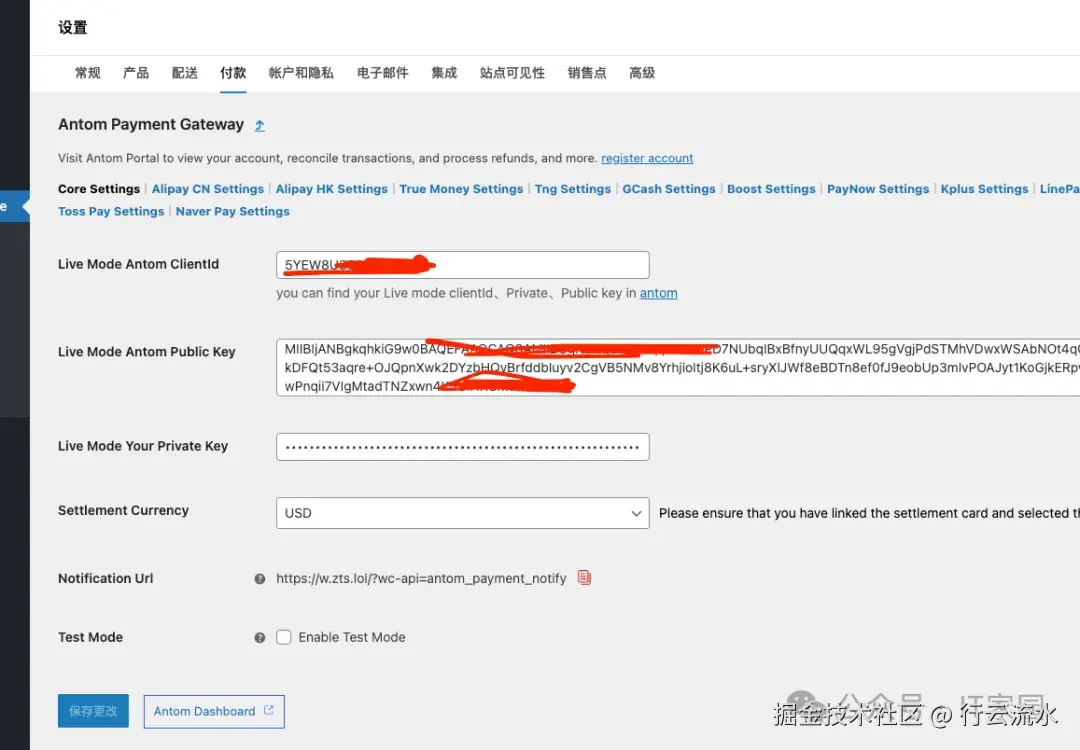
Task: Click the help icon next to Notification Url
Action: point(259,578)
